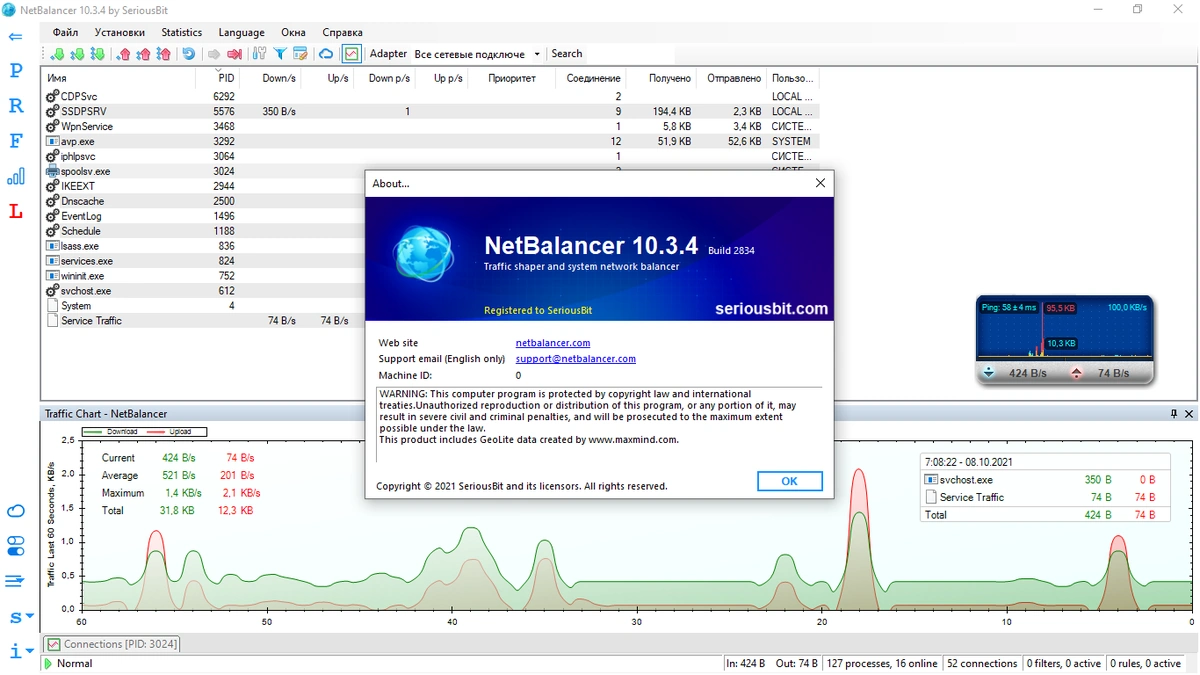1200x675 pixels.
Task: Open the Language menu
Action: [x=241, y=33]
